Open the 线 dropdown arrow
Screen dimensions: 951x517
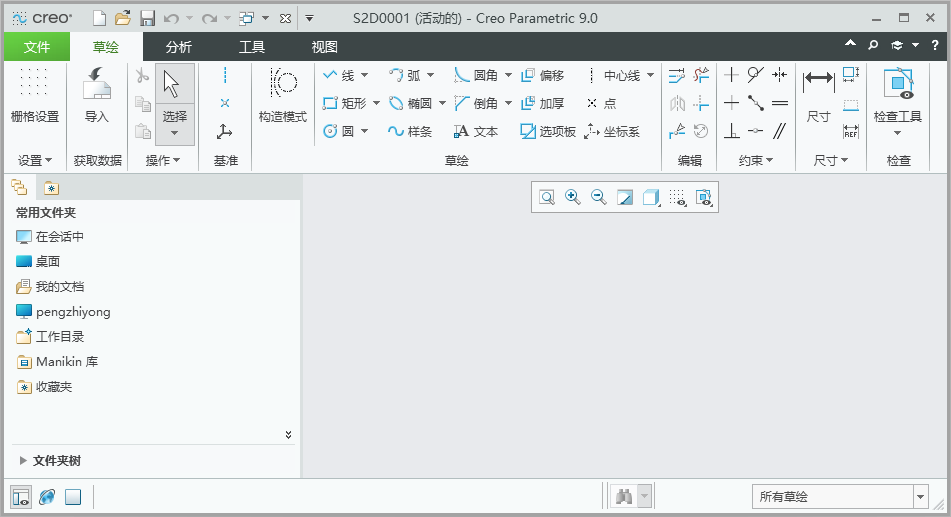365,75
